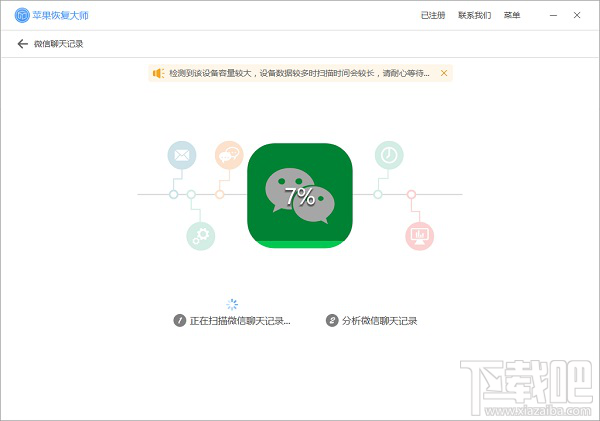Click the green progress bar under WeChat icon
The image size is (600, 421).
pyautogui.click(x=300, y=245)
